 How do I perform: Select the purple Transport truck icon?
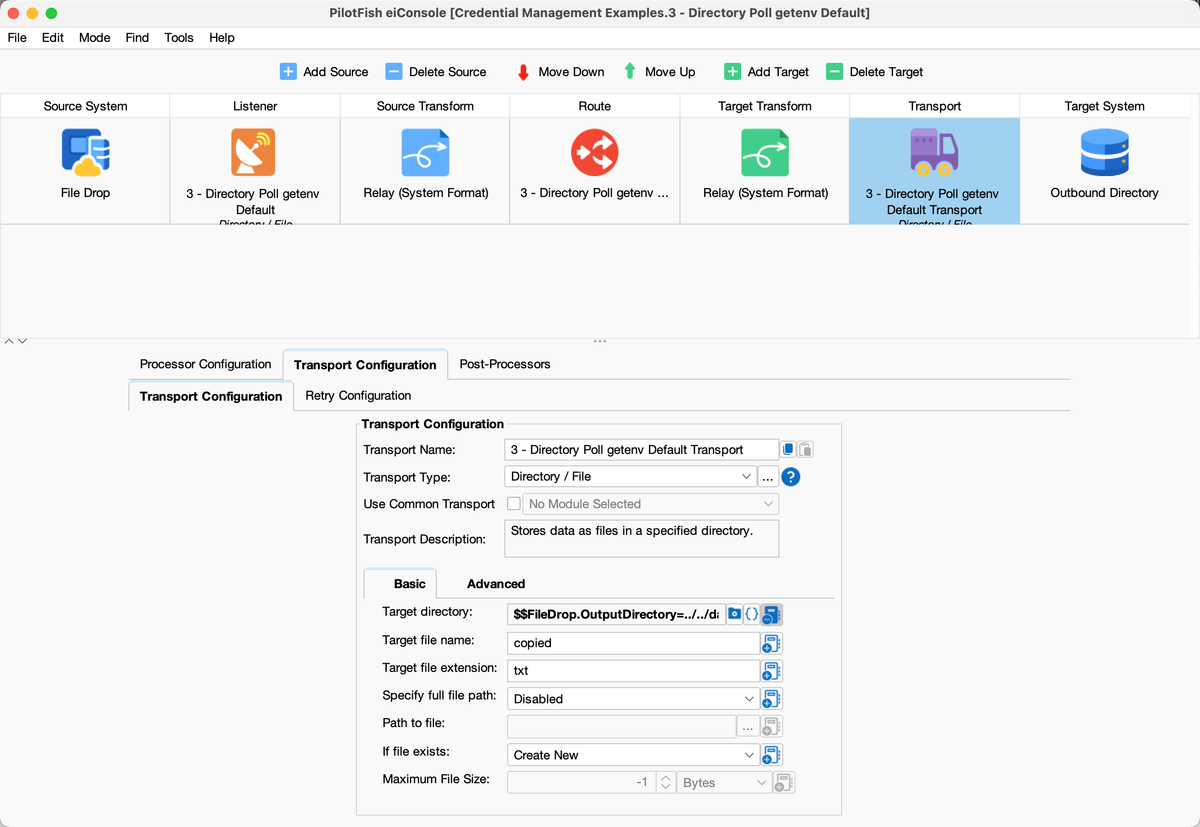coord(934,150)
